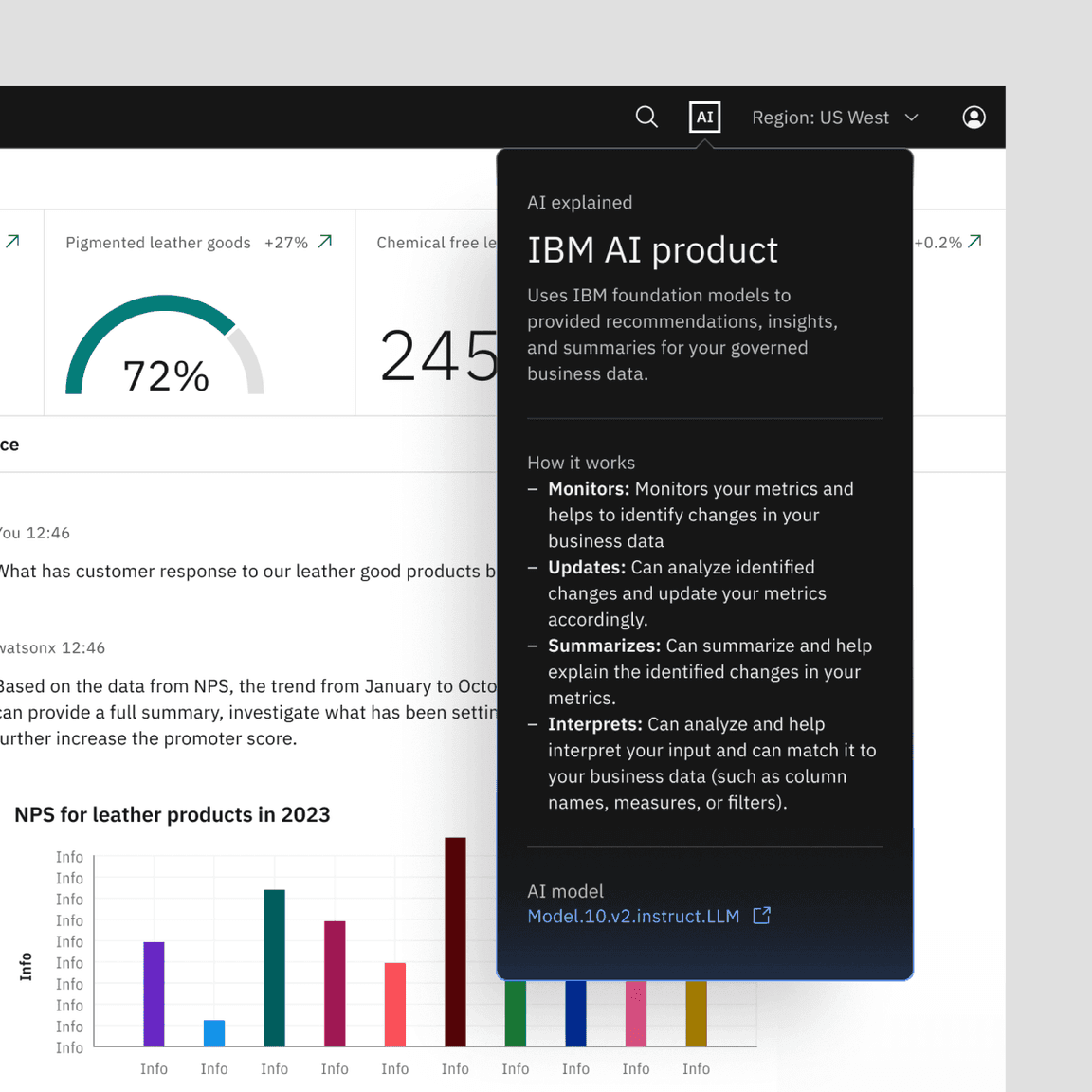1092x1092 pixels.
Task: Click the green trend arrow next to +27%
Action: tap(323, 242)
